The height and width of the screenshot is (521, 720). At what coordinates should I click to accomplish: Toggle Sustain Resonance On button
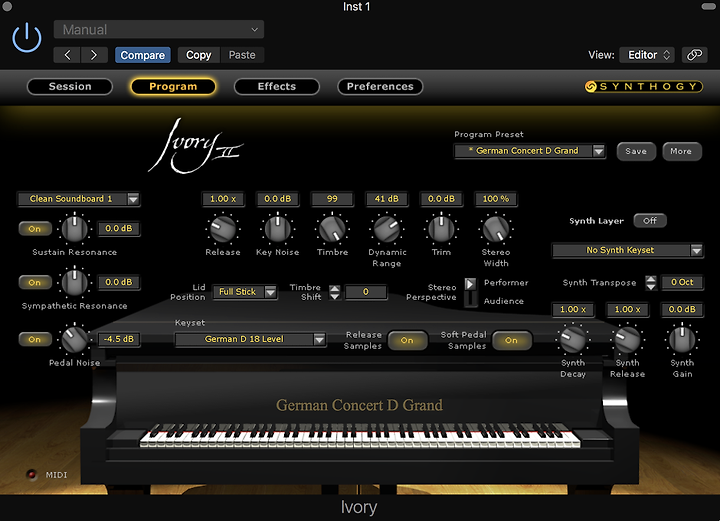point(35,229)
